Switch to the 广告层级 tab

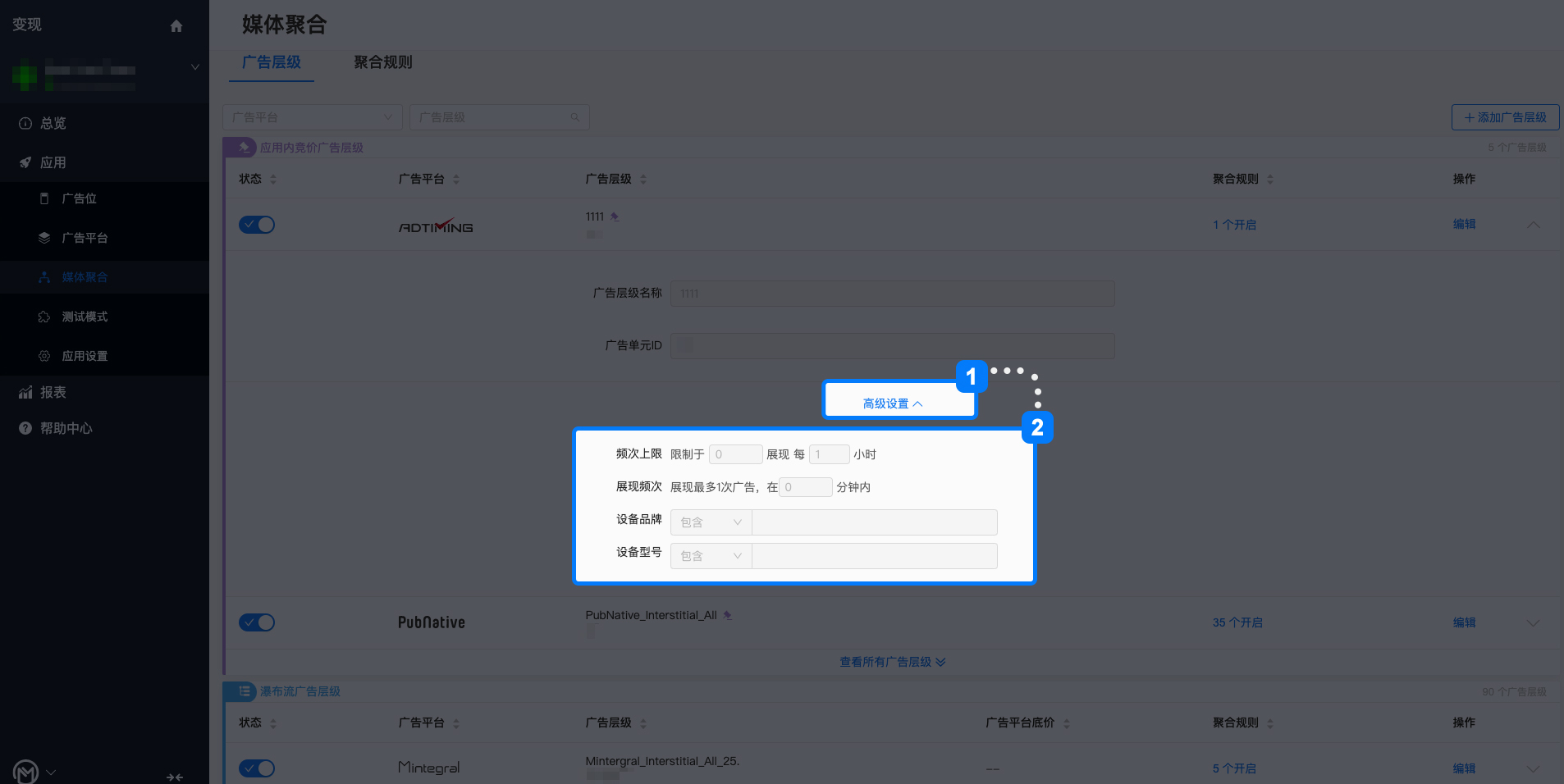pyautogui.click(x=272, y=62)
